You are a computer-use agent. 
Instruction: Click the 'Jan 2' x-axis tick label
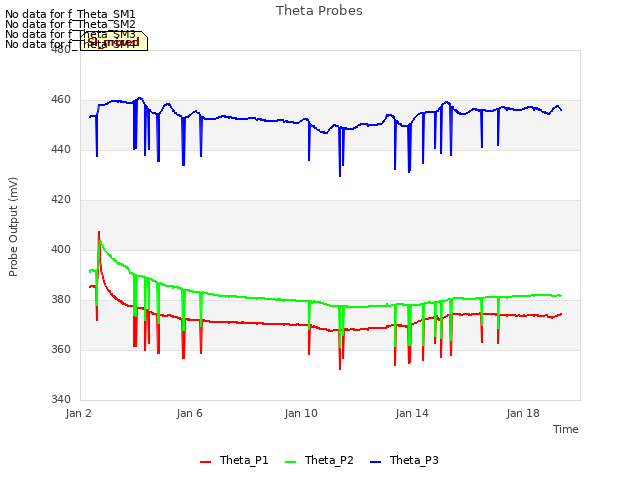tap(78, 413)
